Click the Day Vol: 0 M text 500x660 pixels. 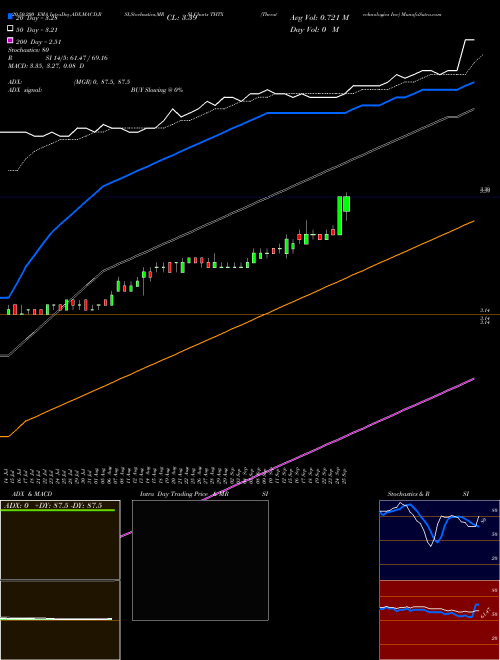click(314, 29)
